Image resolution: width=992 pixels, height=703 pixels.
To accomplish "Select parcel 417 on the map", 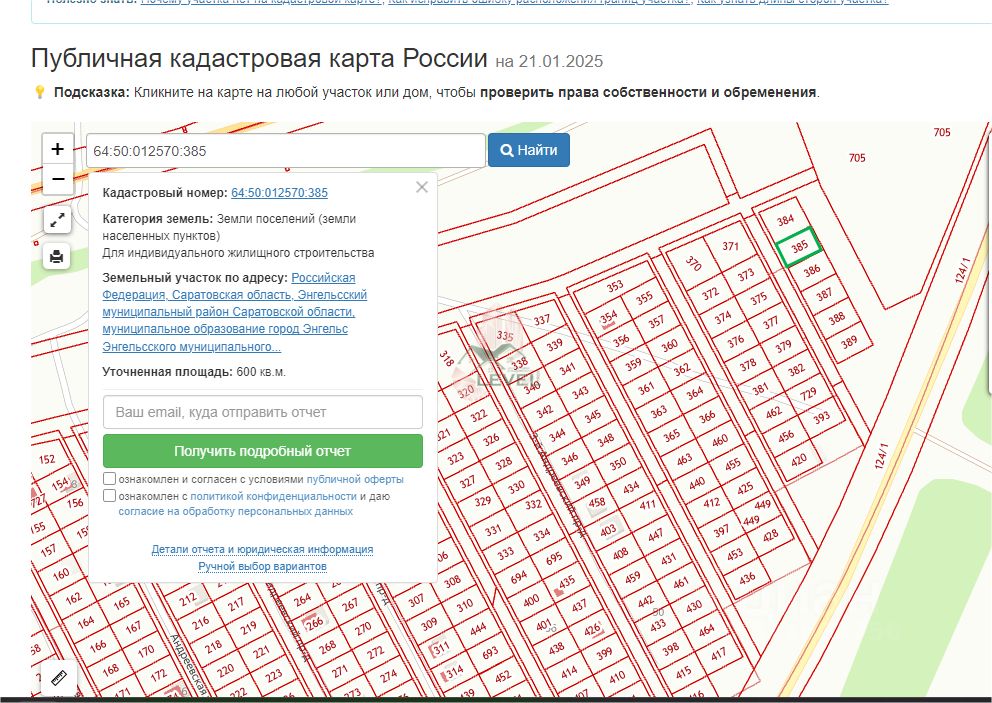I will point(718,654).
